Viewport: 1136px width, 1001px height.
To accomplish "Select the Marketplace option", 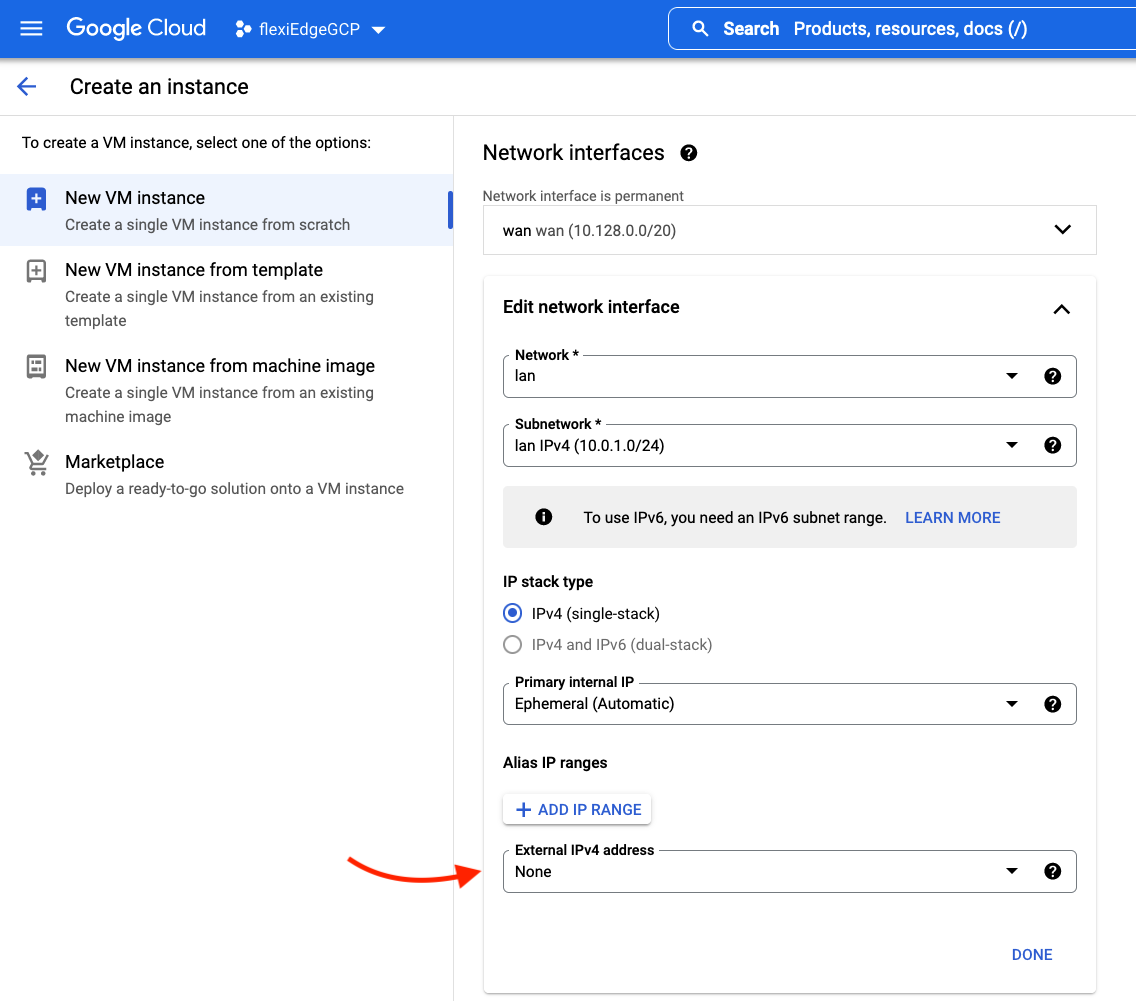I will (114, 462).
